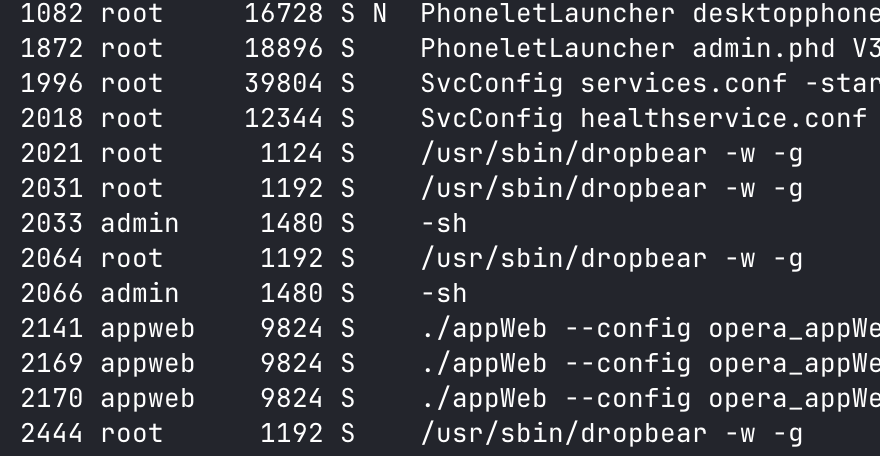Click the memory value 18896
Image resolution: width=880 pixels, height=456 pixels.
pyautogui.click(x=283, y=49)
